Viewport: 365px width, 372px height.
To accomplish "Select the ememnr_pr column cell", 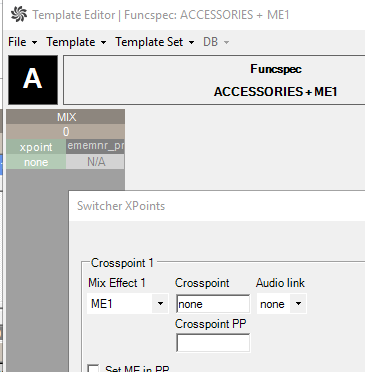I will pos(95,147).
